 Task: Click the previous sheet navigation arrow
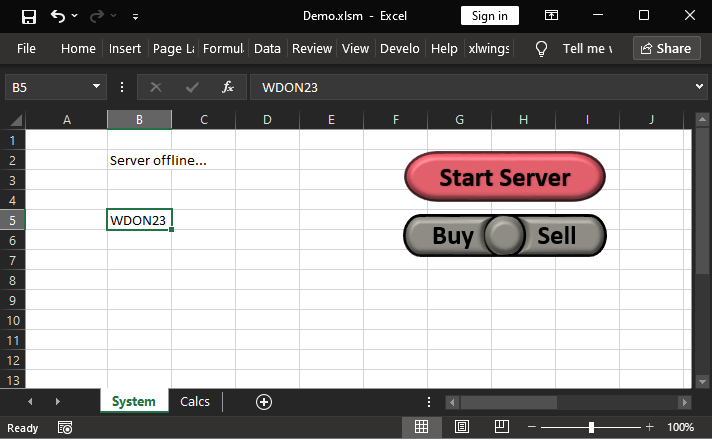[30, 401]
